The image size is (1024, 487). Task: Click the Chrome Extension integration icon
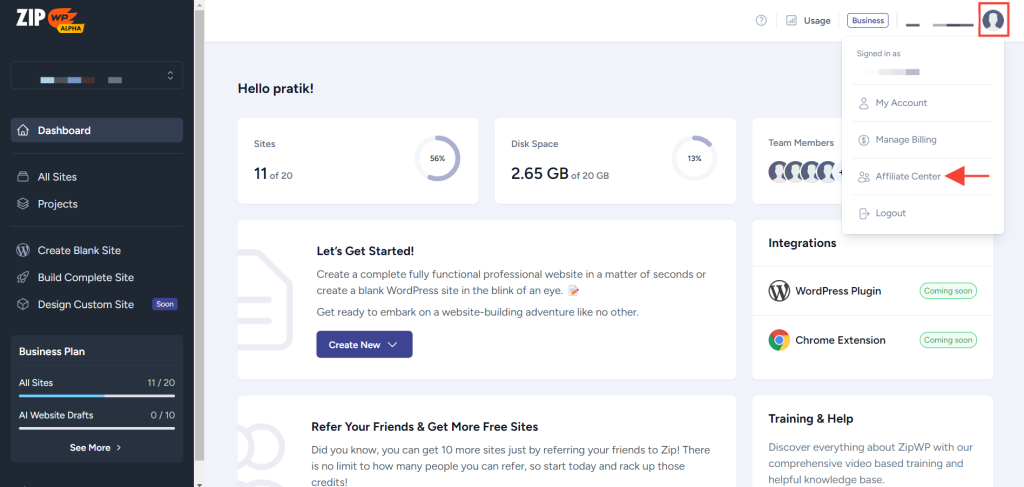click(x=779, y=340)
